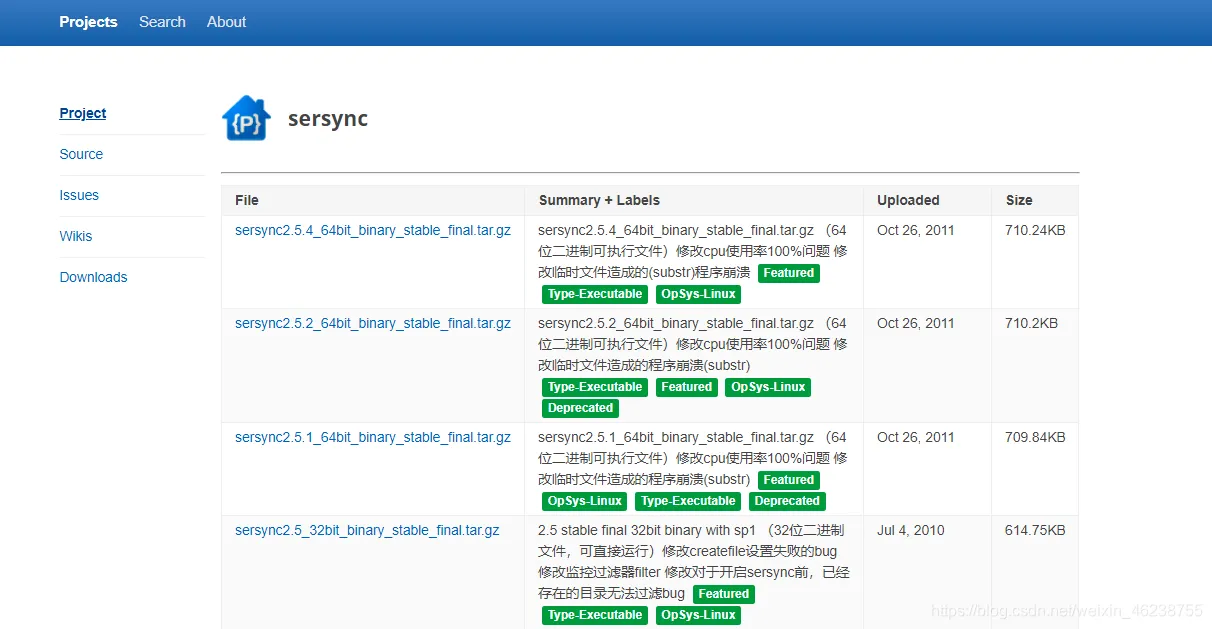Click the Featured label in sersync2.5.4 row
This screenshot has width=1212, height=629.
[789, 273]
